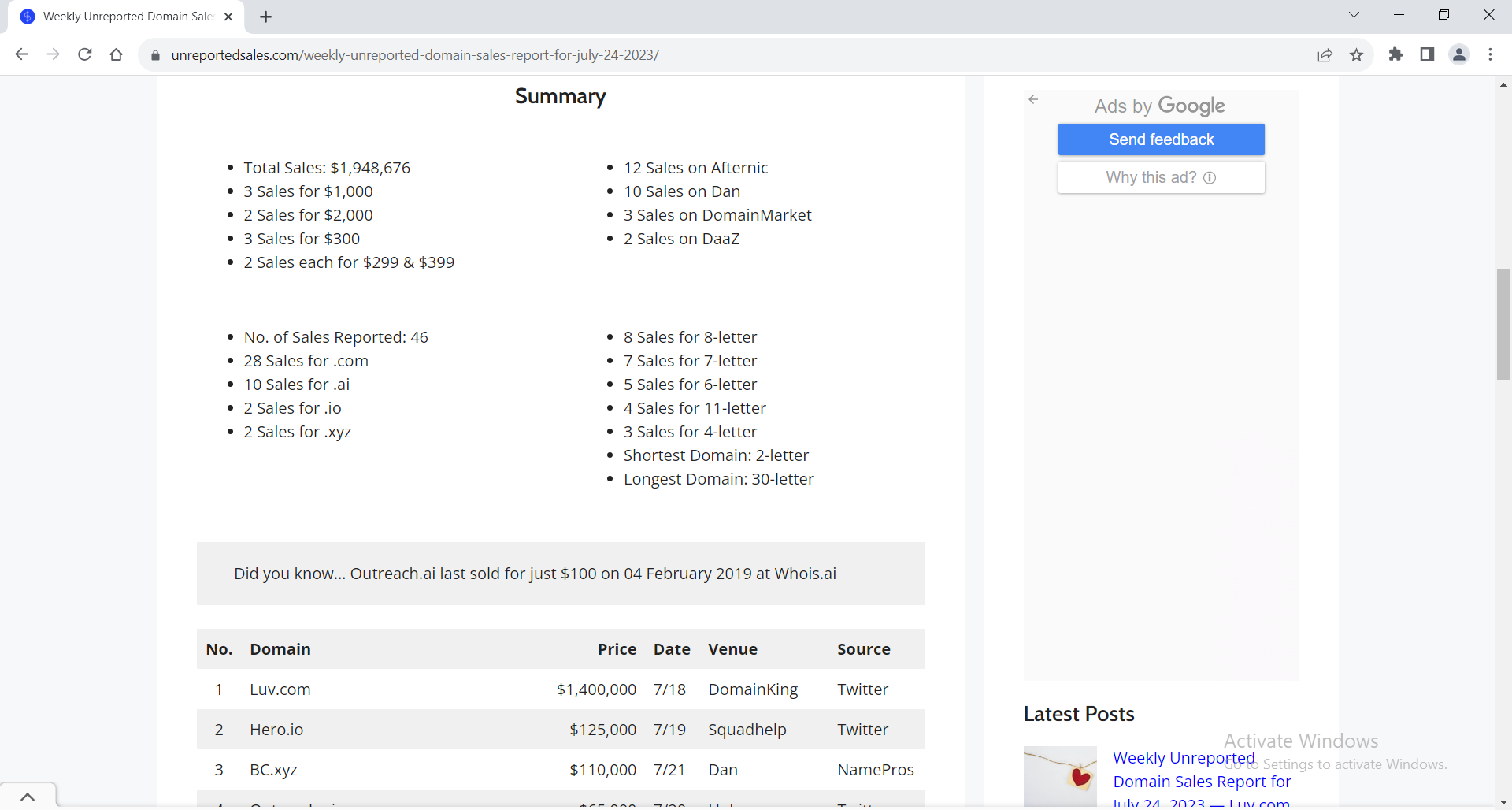The image size is (1512, 810).
Task: Click the Venue column header
Action: tap(732, 649)
